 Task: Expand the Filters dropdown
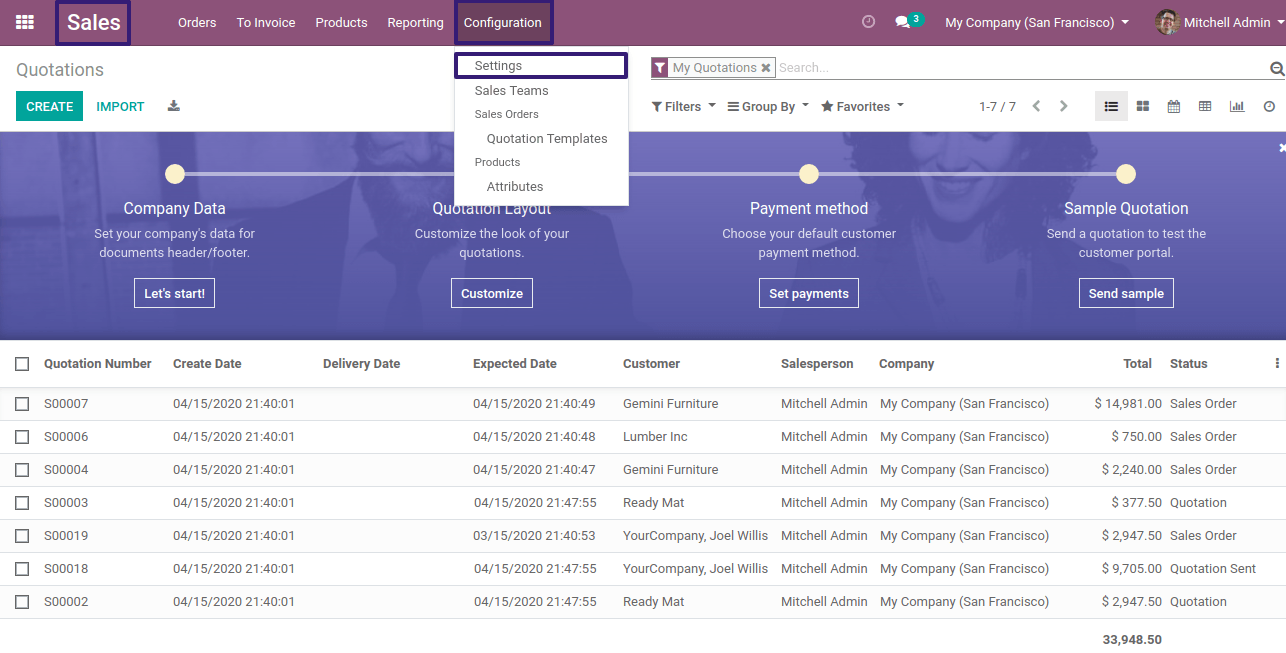point(684,106)
